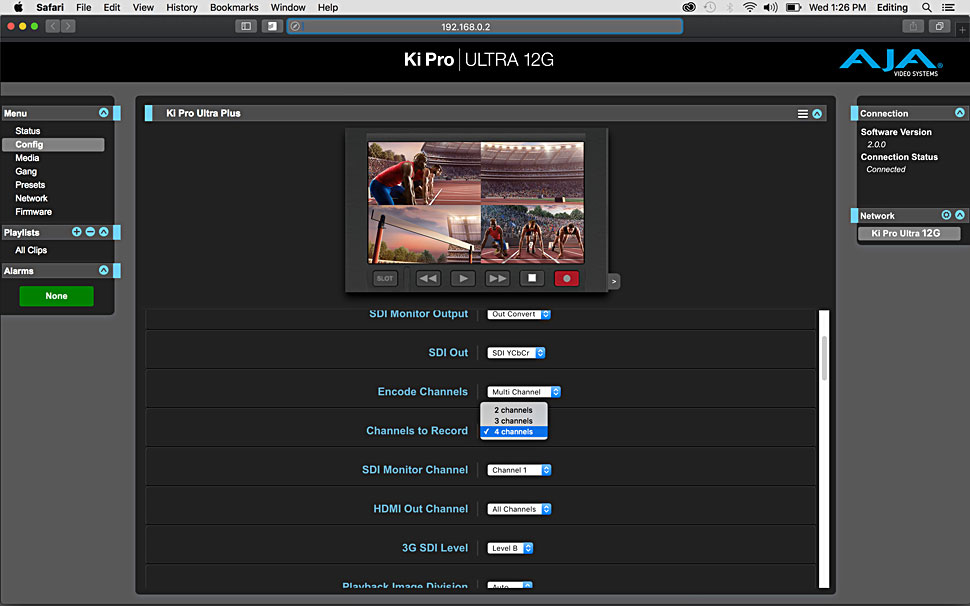The image size is (970, 606).
Task: Collapse the Connection panel
Action: (960, 113)
